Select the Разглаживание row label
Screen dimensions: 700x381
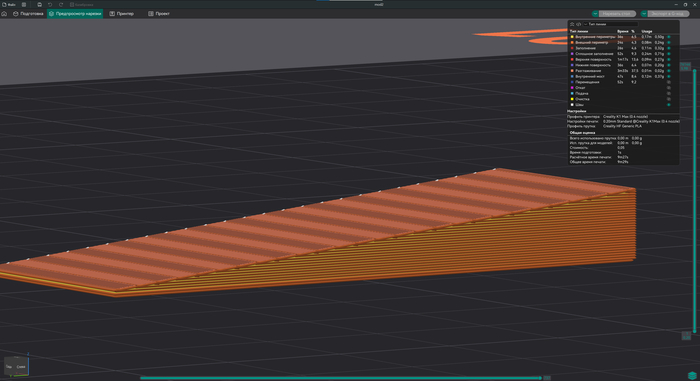point(588,71)
